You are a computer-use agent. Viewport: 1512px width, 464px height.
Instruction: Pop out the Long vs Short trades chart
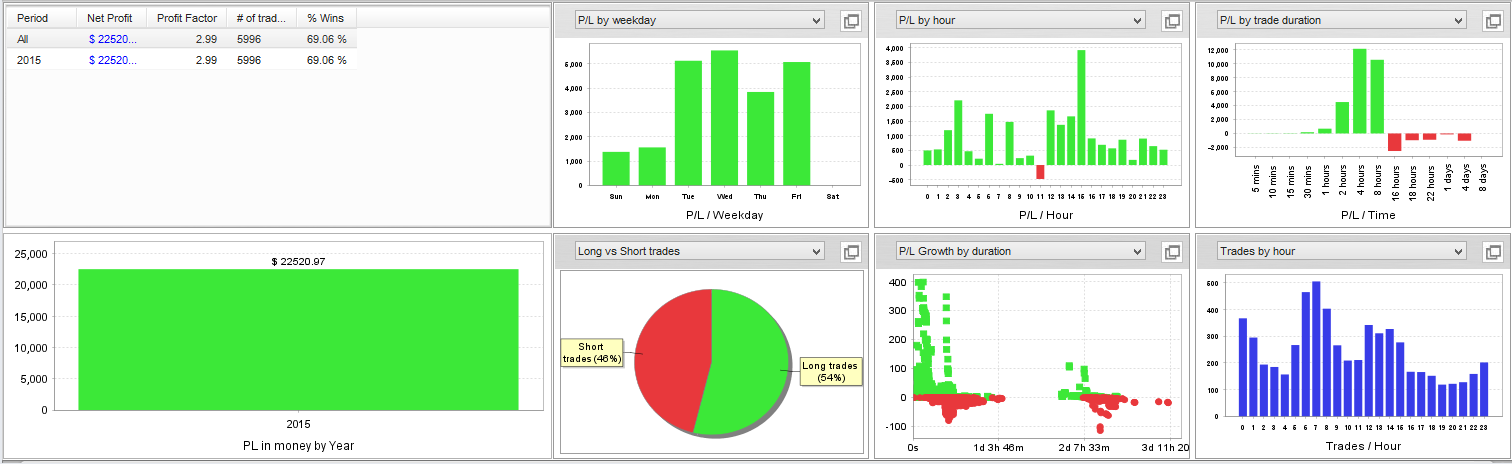coord(850,252)
